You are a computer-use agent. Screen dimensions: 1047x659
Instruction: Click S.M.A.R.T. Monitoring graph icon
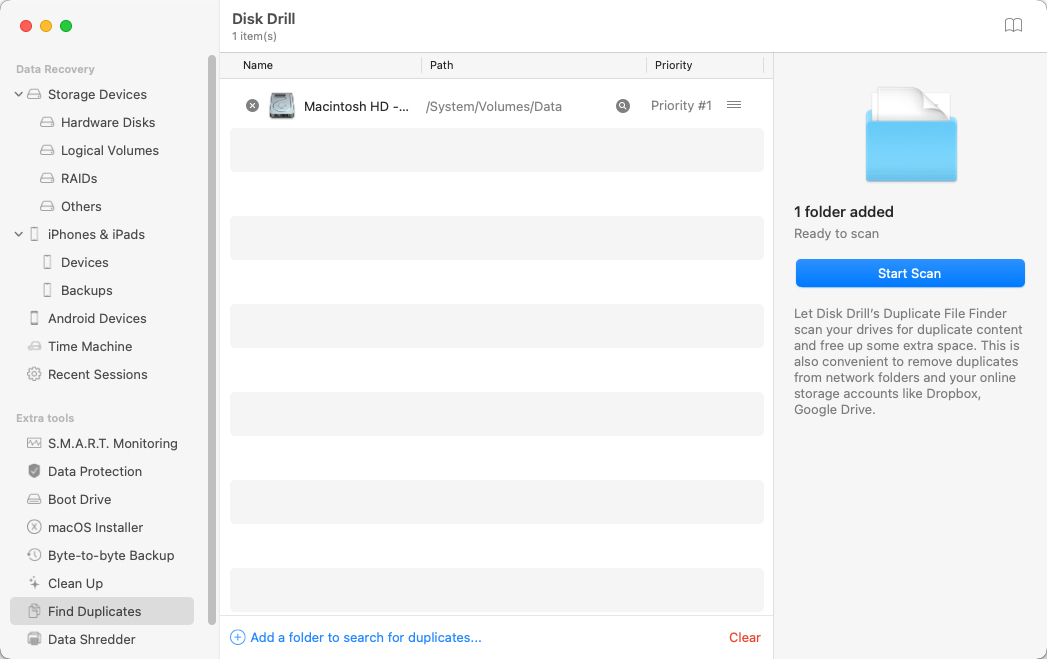click(x=34, y=443)
